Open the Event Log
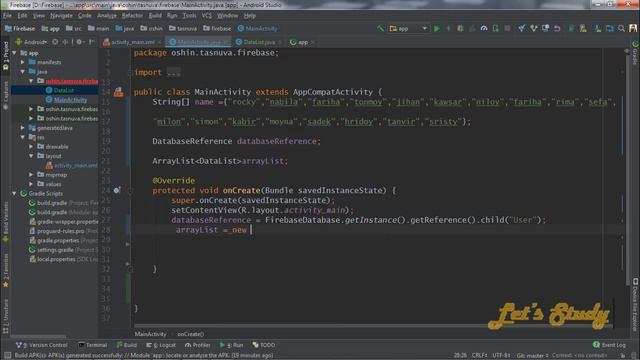The height and width of the screenshot is (360, 640). 609,345
